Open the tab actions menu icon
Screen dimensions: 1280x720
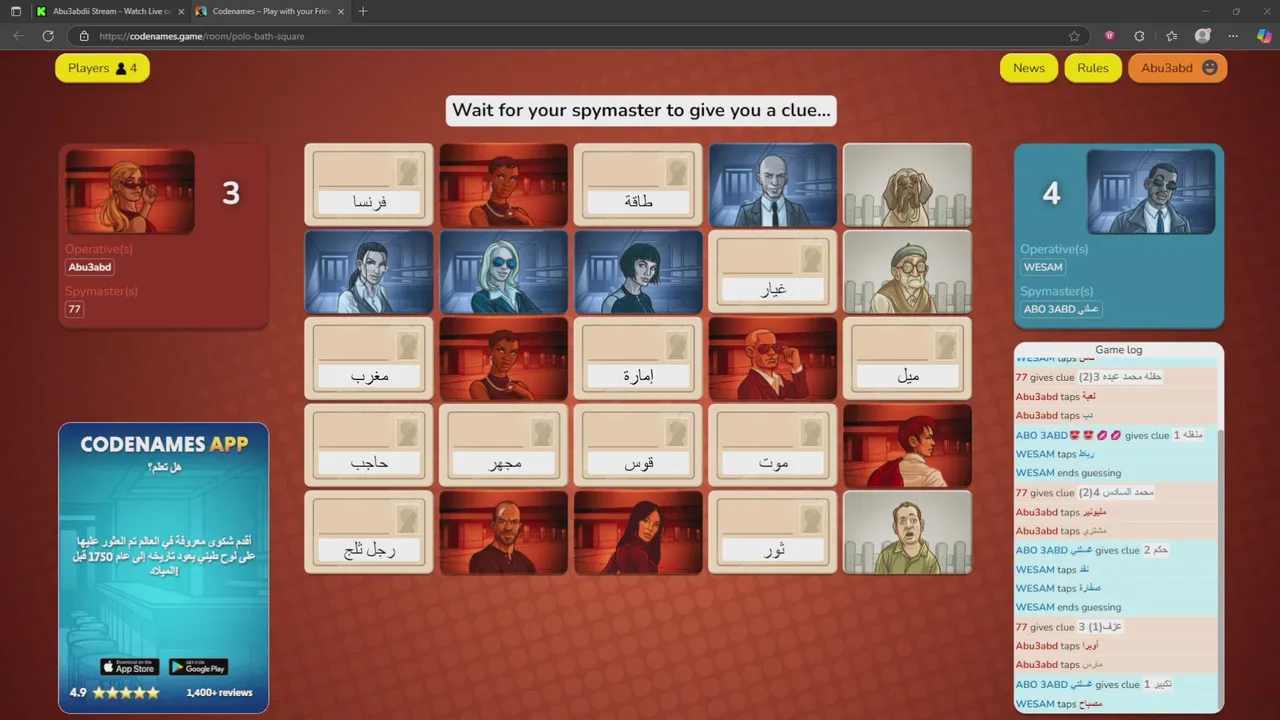(x=15, y=11)
